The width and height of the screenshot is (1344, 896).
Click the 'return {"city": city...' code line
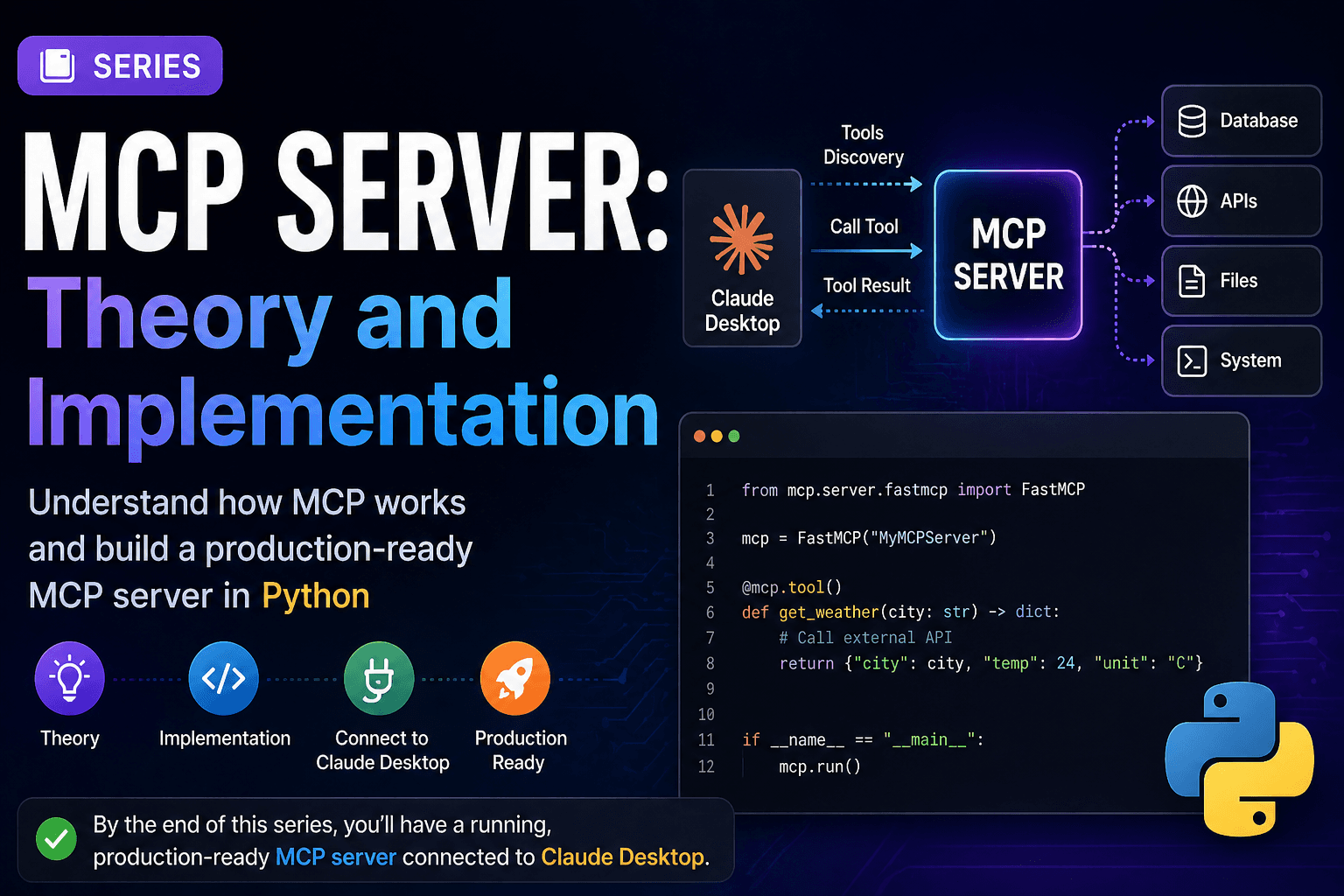coord(991,663)
